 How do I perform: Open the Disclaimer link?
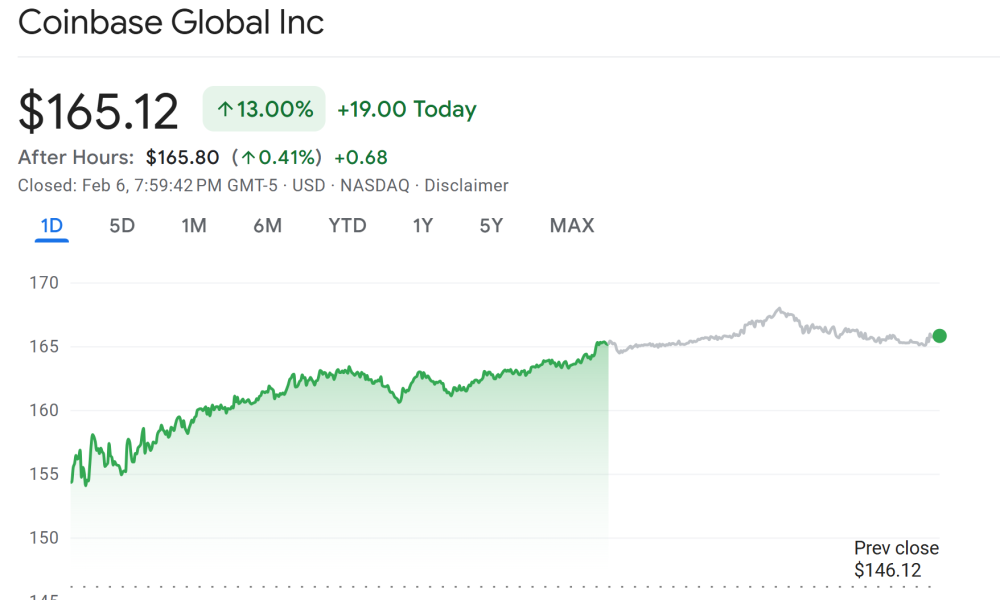point(466,186)
